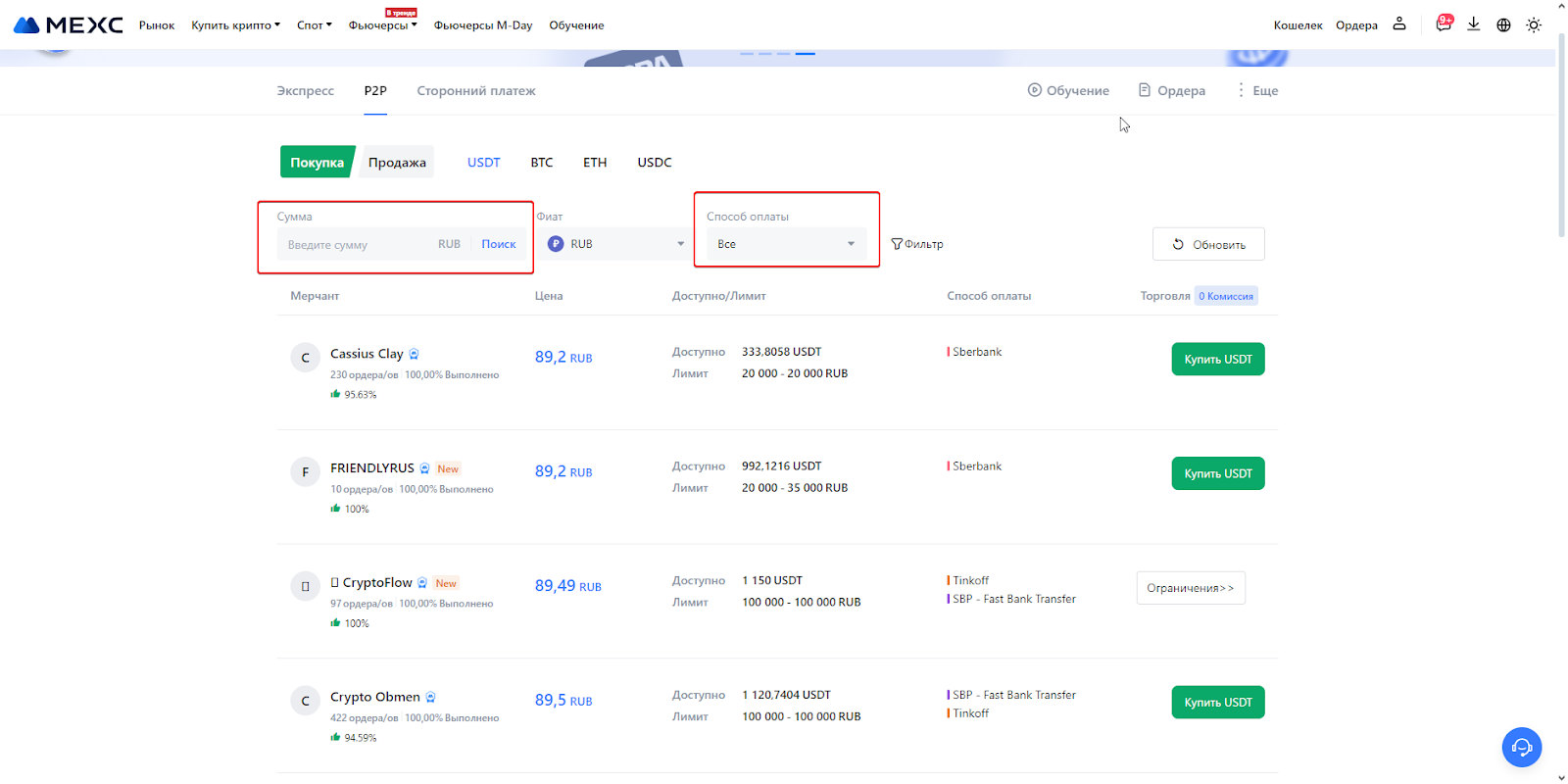Click price 89,49 RUB for CryptoFlow

(568, 586)
